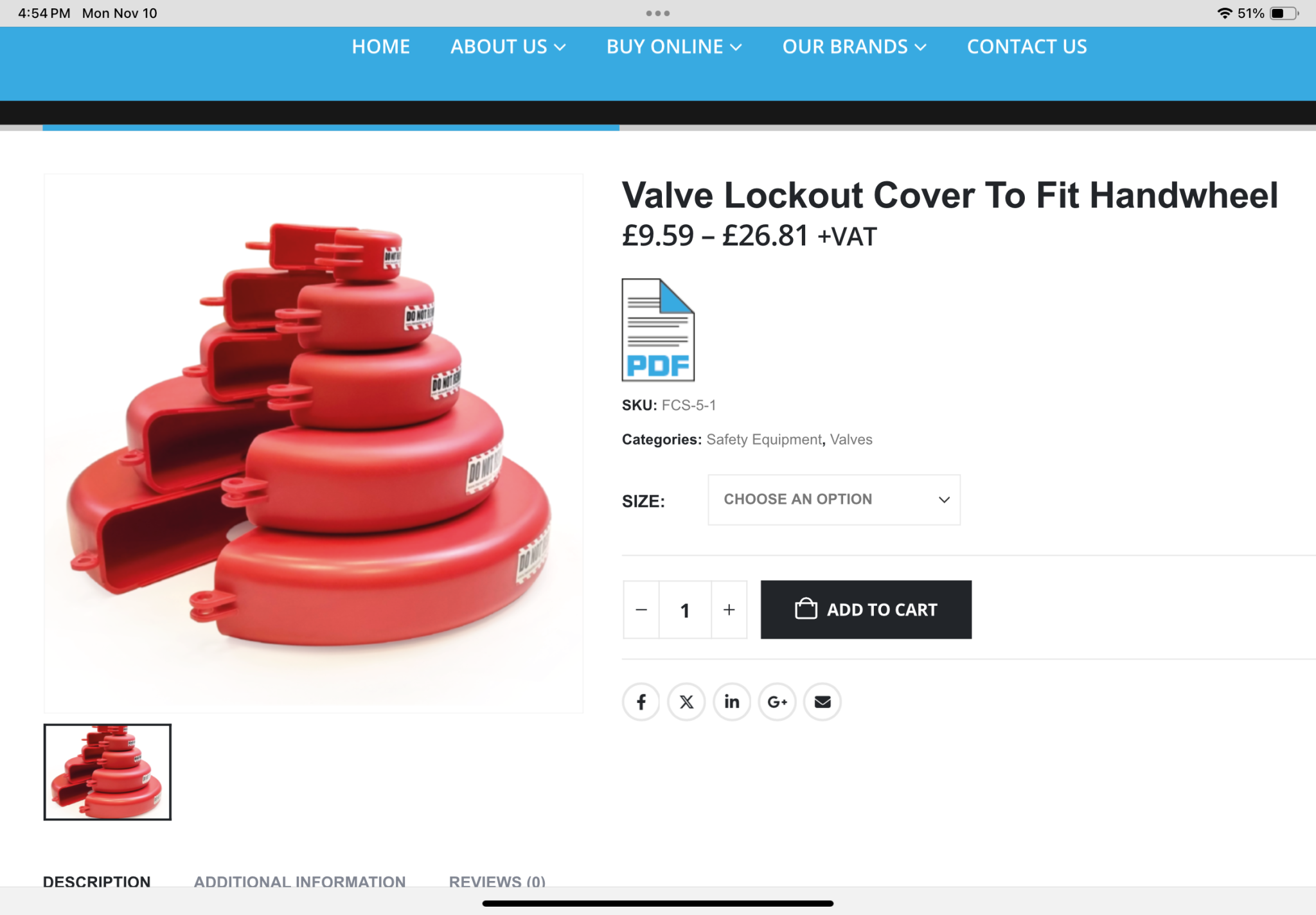The height and width of the screenshot is (915, 1316).
Task: Share product on Facebook
Action: pyautogui.click(x=641, y=702)
